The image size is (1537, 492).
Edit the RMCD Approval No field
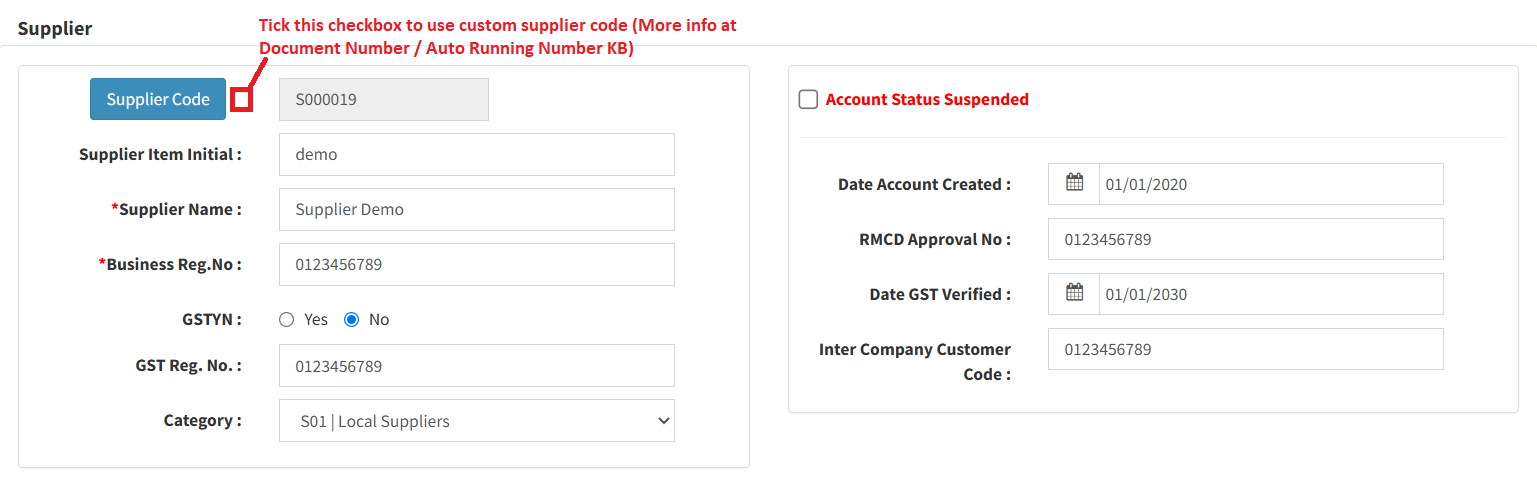(1245, 239)
